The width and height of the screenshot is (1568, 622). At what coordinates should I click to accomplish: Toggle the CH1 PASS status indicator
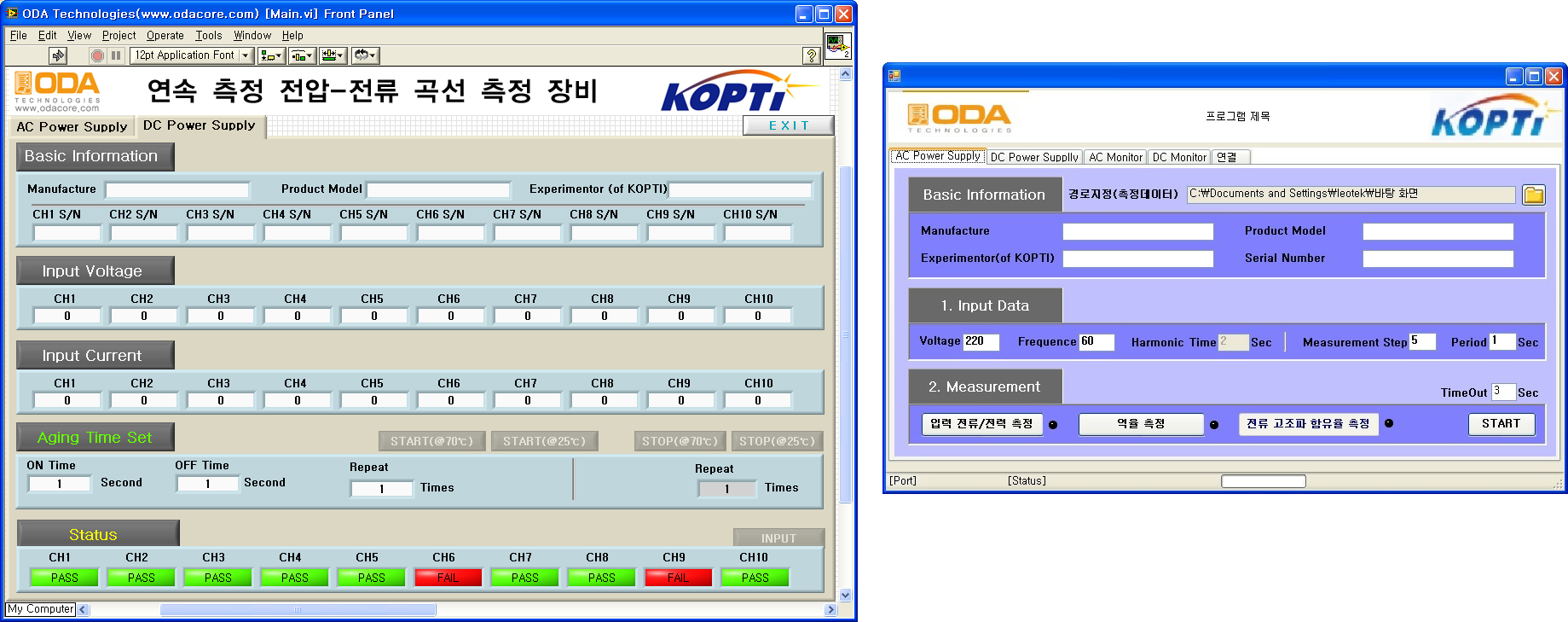click(x=64, y=578)
